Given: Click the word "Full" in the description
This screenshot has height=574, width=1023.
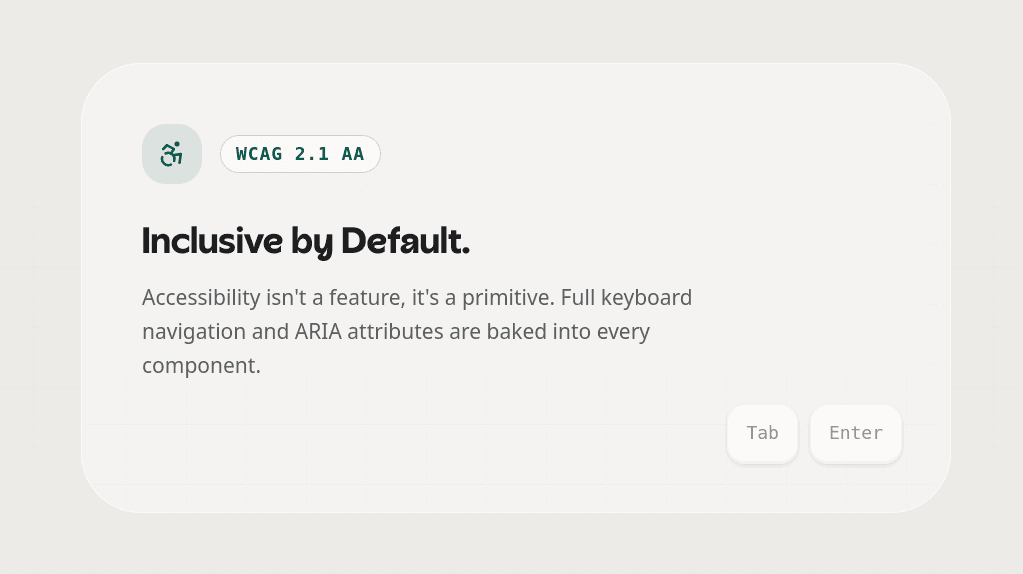Looking at the screenshot, I should click(579, 298).
